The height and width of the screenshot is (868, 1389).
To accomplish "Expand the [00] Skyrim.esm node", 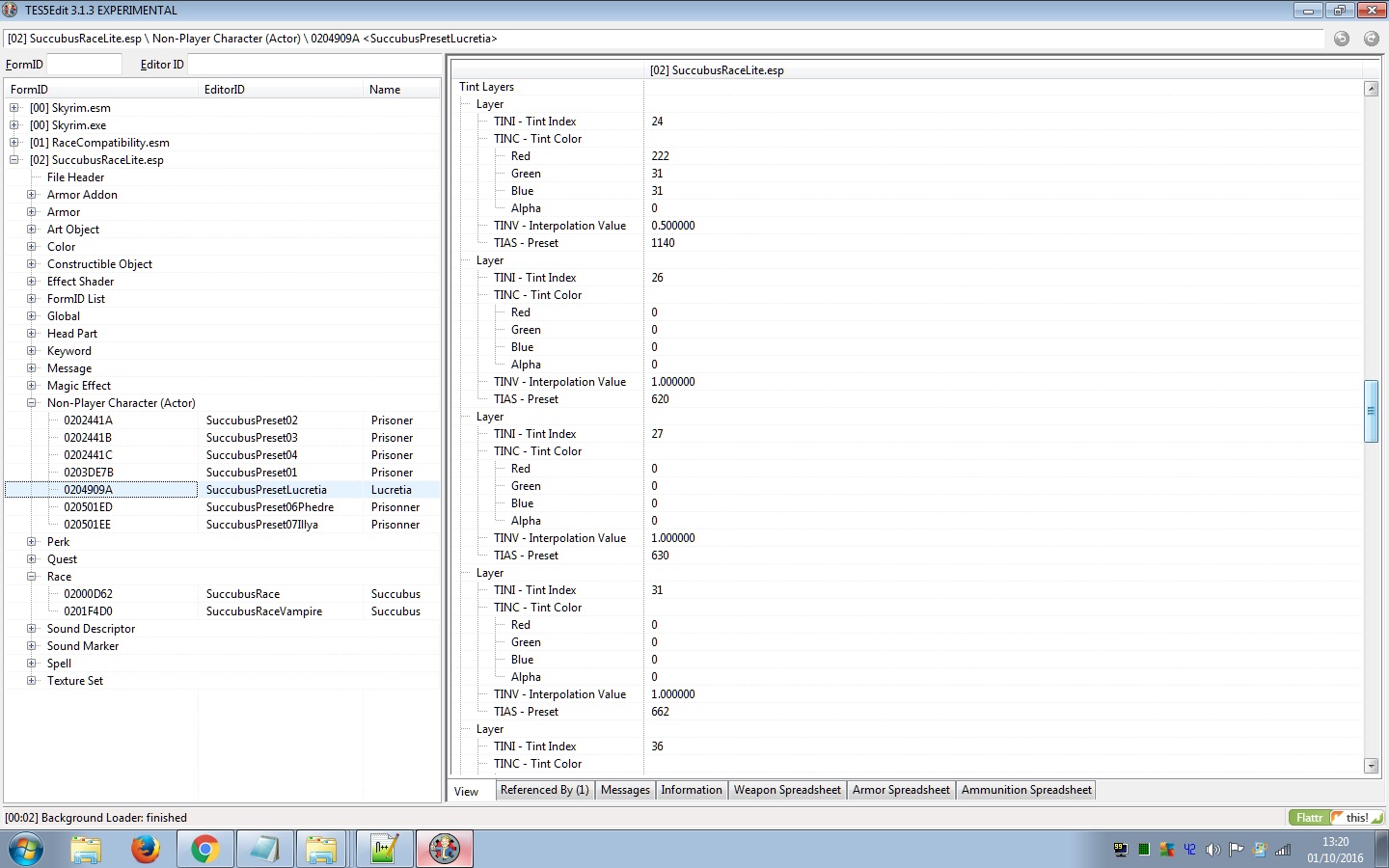I will 14,108.
